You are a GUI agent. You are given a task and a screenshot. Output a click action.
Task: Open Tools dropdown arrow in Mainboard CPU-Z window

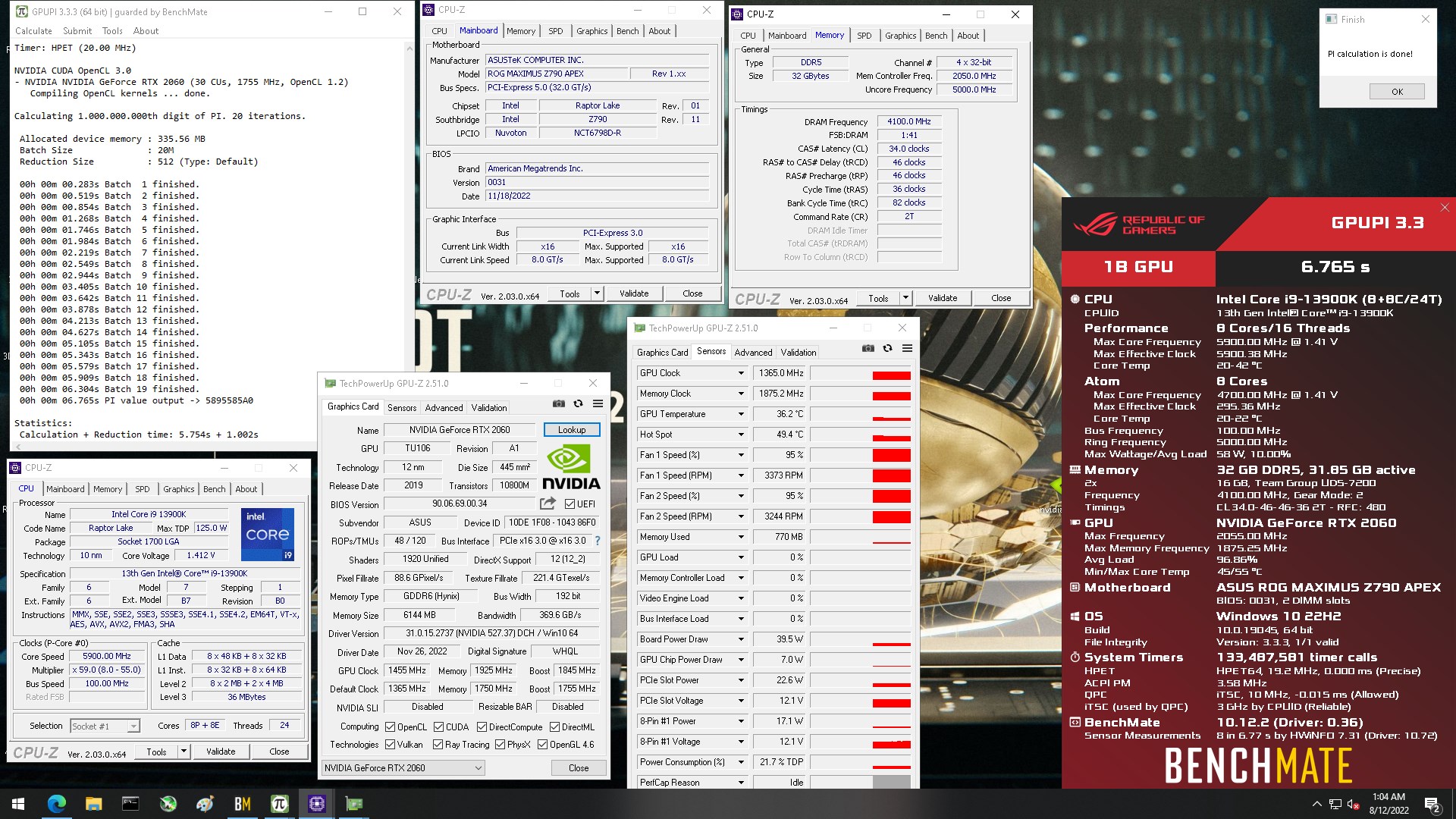tap(597, 293)
